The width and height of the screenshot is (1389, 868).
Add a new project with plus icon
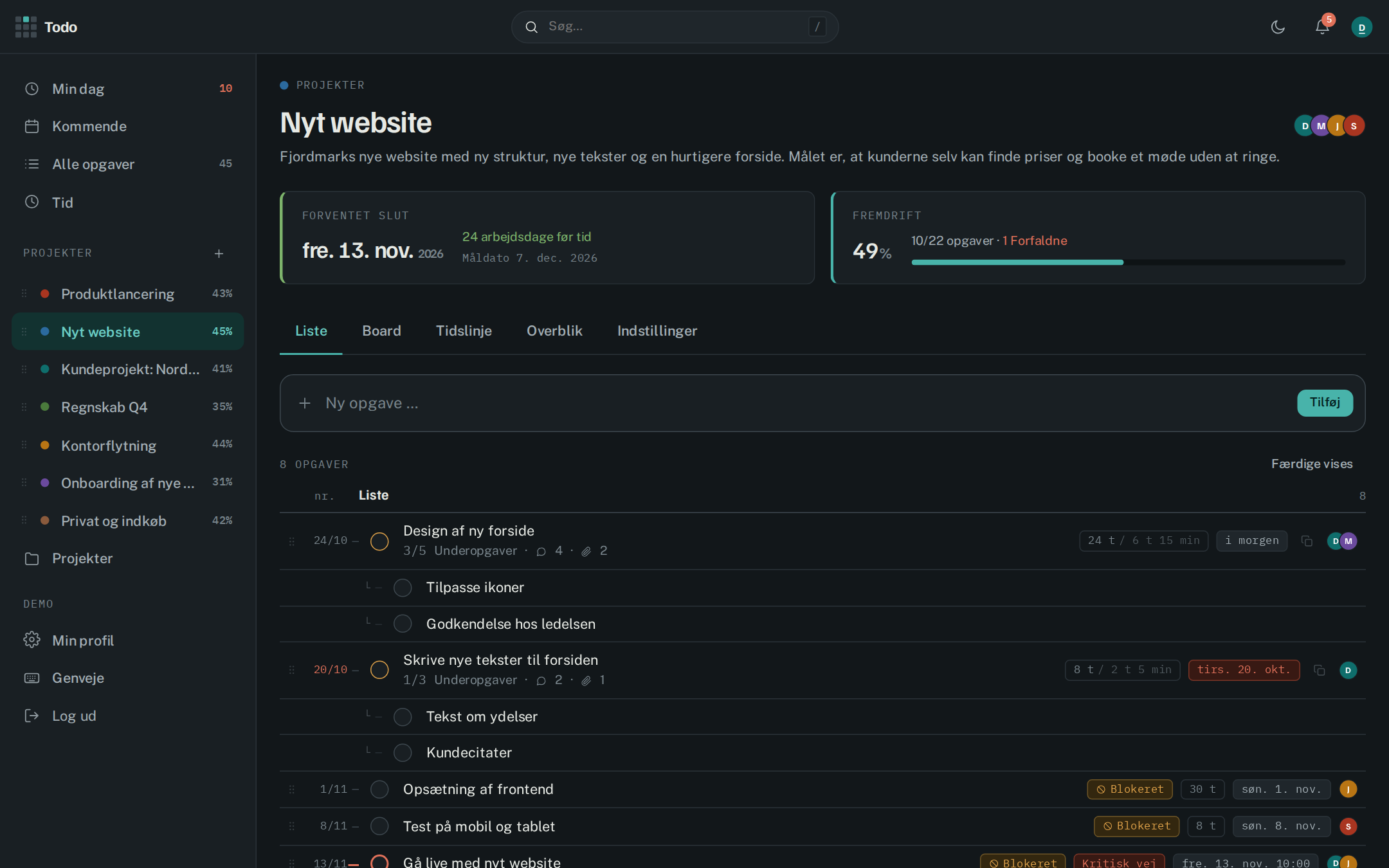point(219,254)
